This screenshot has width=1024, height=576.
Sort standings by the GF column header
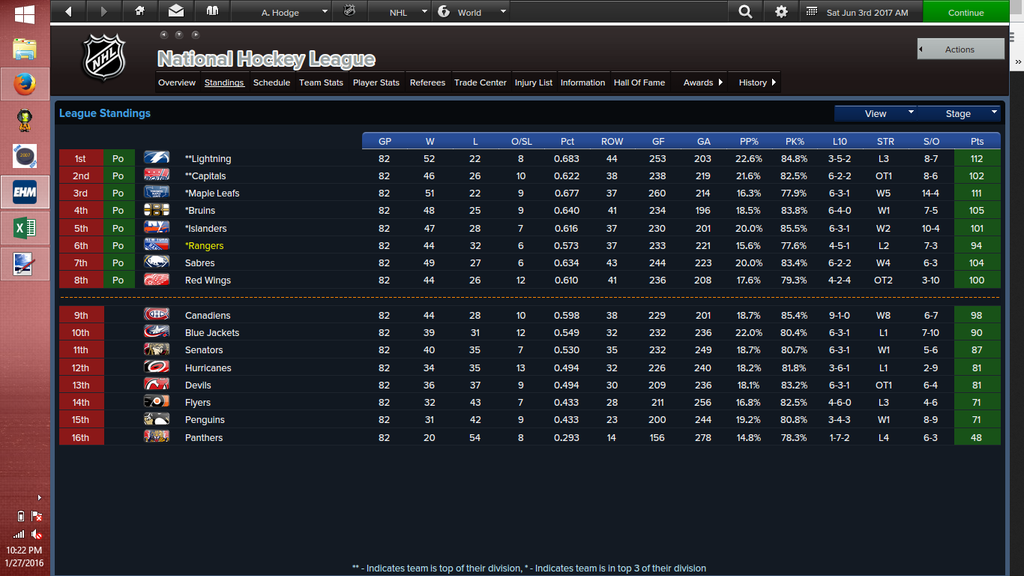click(658, 141)
